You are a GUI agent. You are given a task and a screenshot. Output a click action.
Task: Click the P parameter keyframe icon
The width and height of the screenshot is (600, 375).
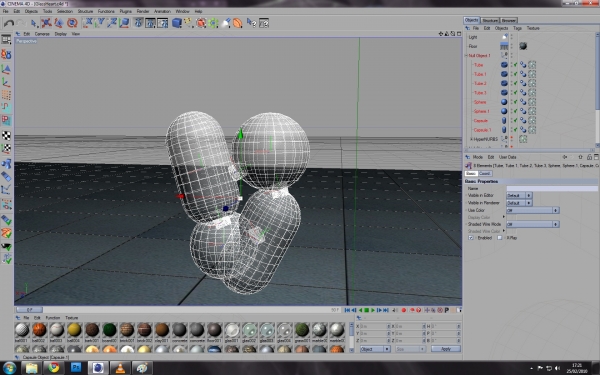point(447,310)
